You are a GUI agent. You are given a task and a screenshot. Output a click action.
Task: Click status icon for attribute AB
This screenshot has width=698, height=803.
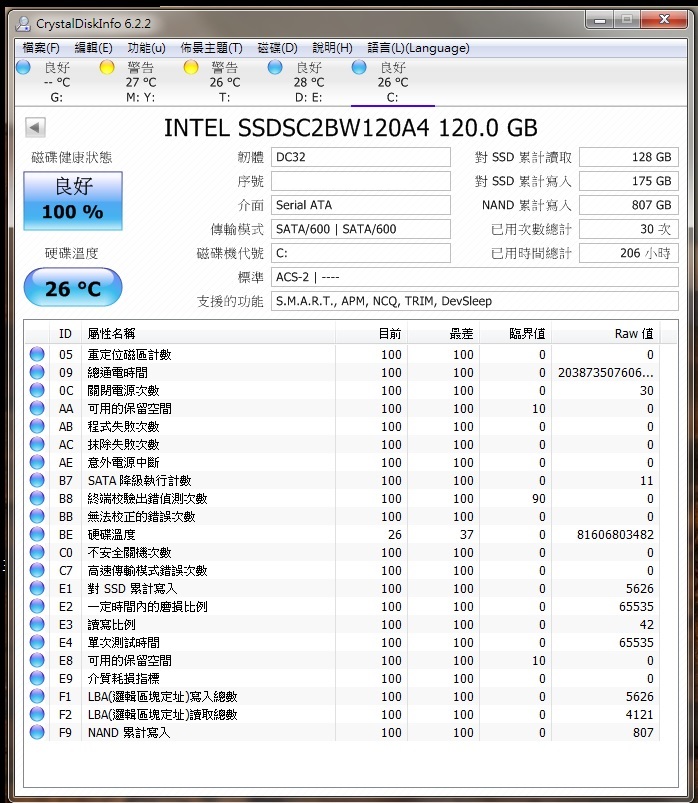(x=37, y=426)
